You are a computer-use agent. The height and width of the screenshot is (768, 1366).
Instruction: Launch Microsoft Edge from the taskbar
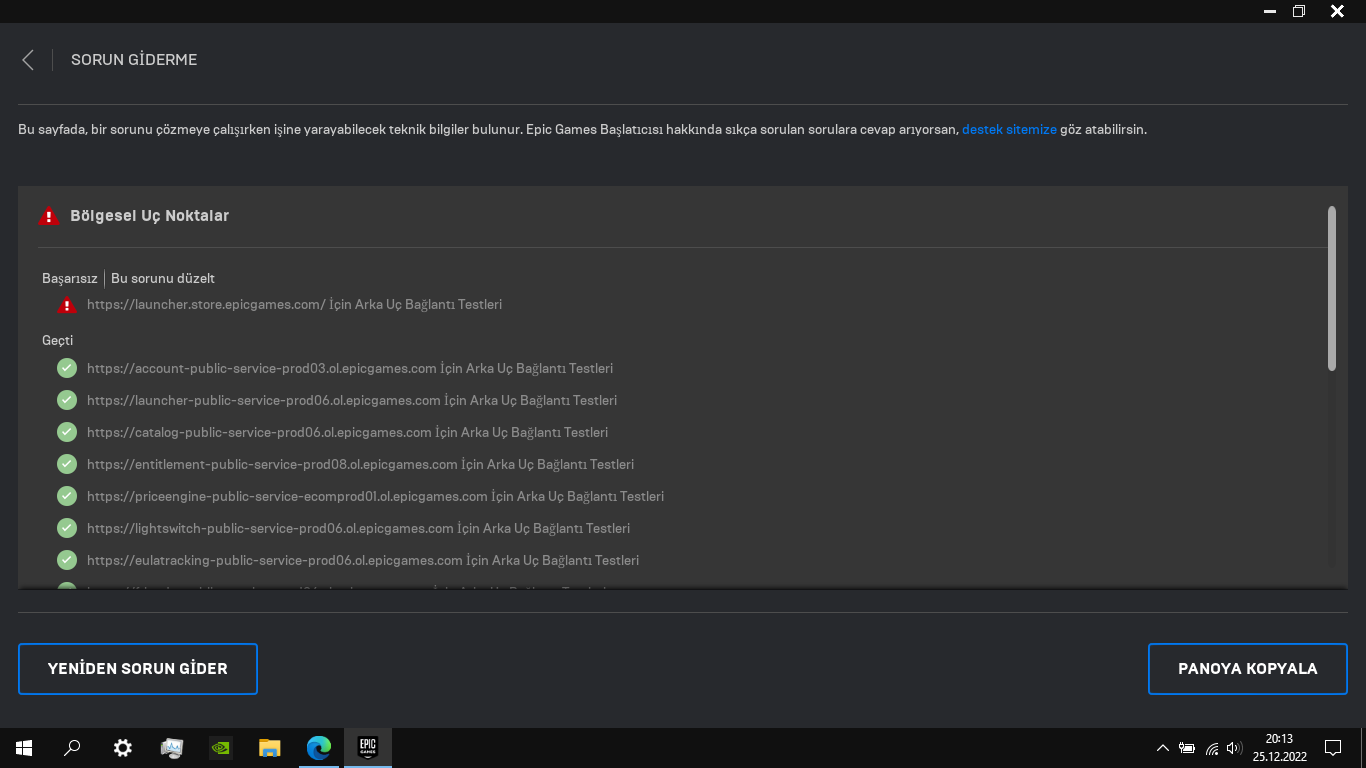(x=318, y=748)
